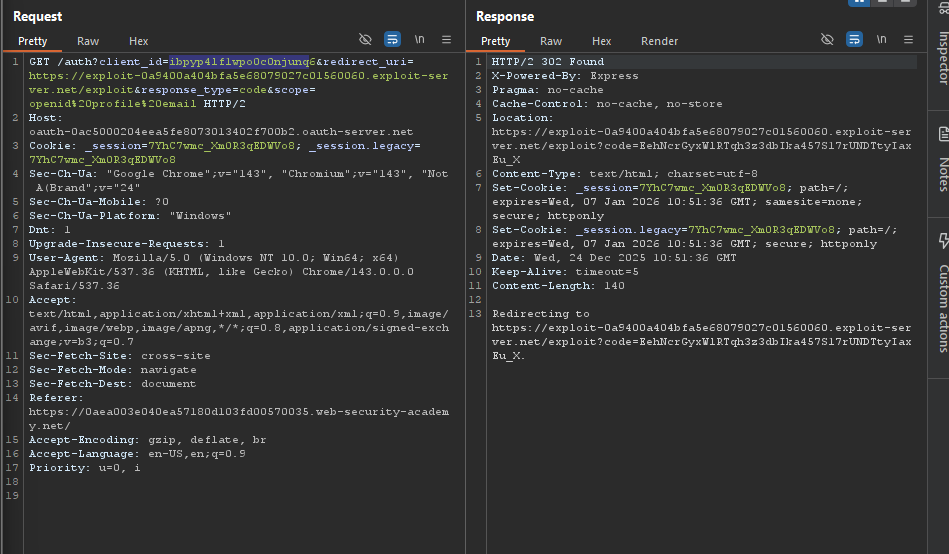Click the Response panel title

point(505,16)
